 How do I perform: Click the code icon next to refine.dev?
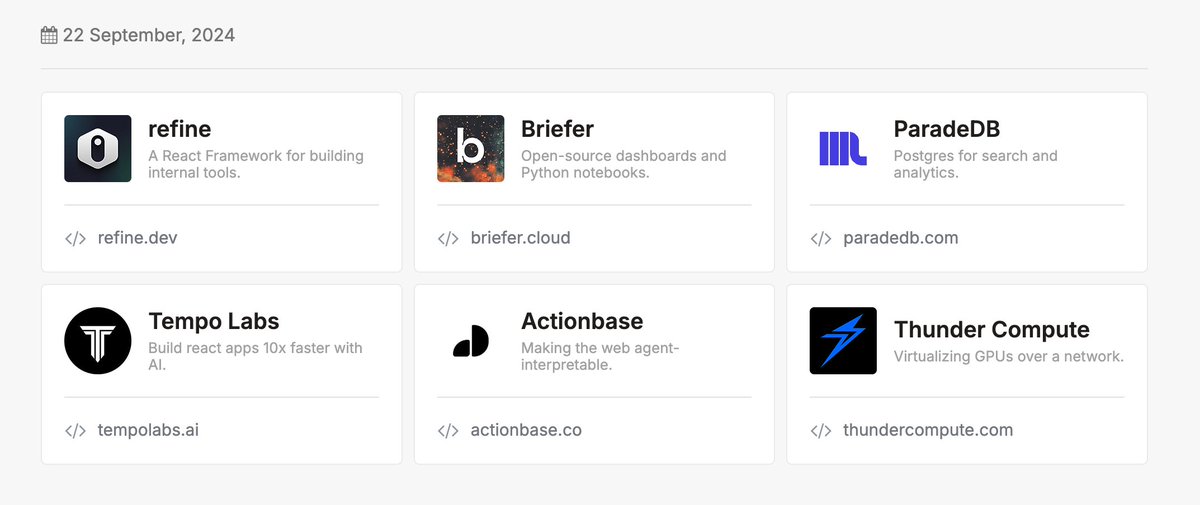tap(75, 238)
